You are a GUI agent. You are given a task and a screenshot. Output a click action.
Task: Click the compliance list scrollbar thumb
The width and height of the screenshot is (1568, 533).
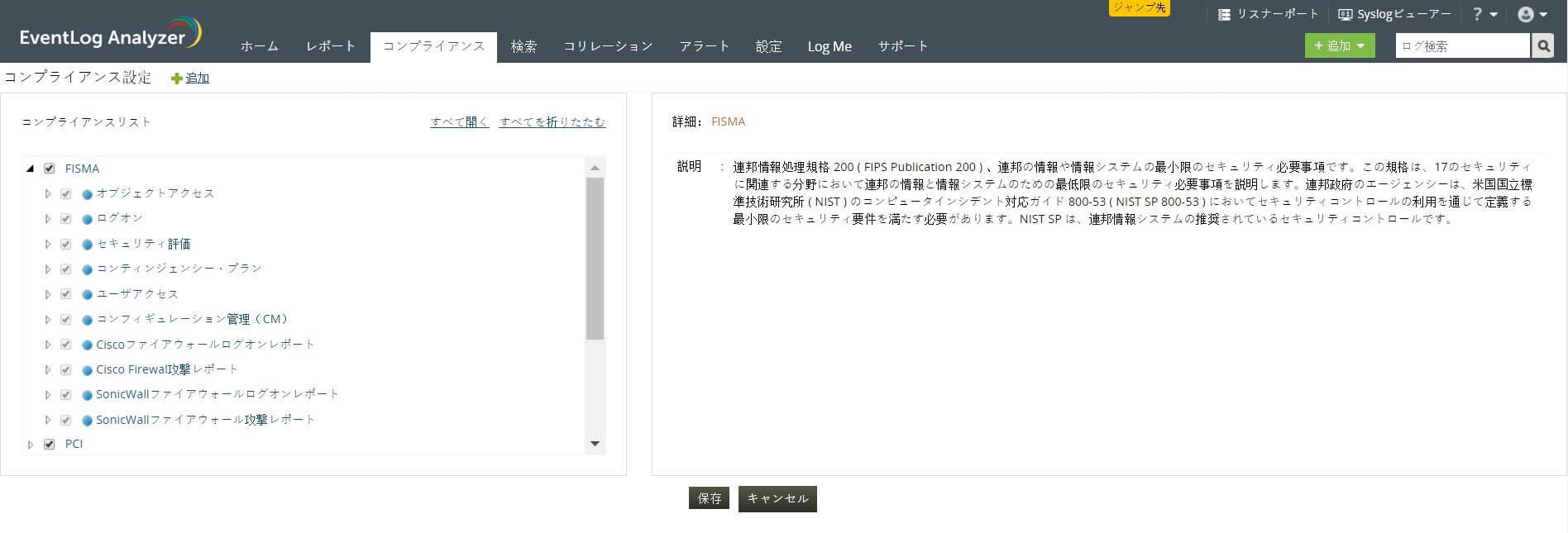pyautogui.click(x=595, y=259)
